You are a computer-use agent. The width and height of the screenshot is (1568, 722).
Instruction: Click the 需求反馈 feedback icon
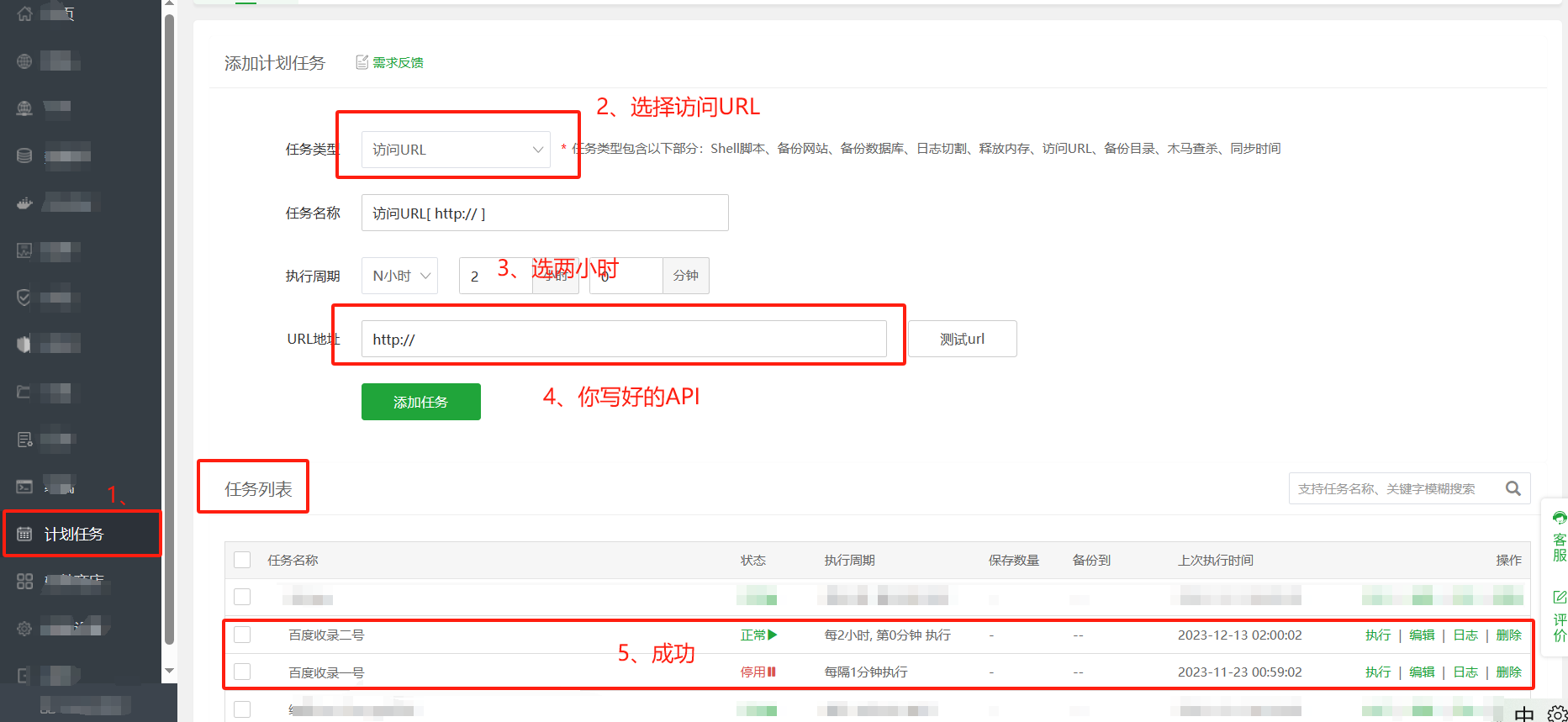(x=362, y=62)
